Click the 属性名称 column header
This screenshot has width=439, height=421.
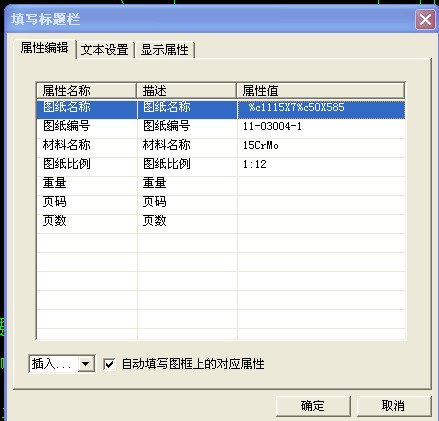[x=86, y=90]
